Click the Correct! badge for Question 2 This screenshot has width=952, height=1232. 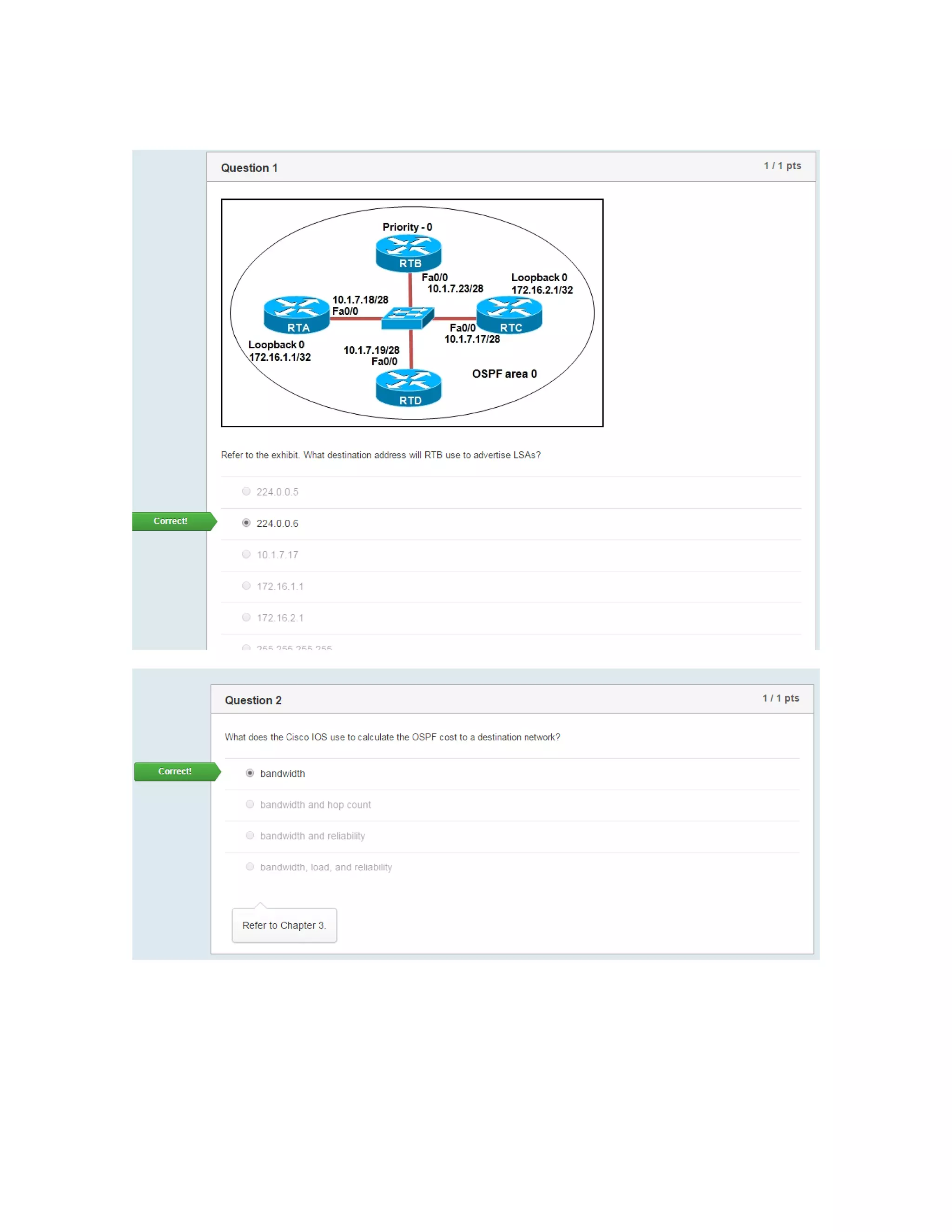click(x=175, y=772)
